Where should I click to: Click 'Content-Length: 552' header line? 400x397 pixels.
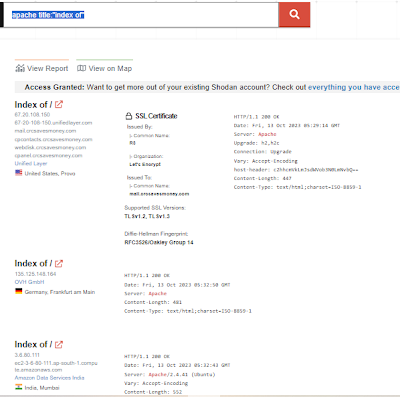click(153, 392)
